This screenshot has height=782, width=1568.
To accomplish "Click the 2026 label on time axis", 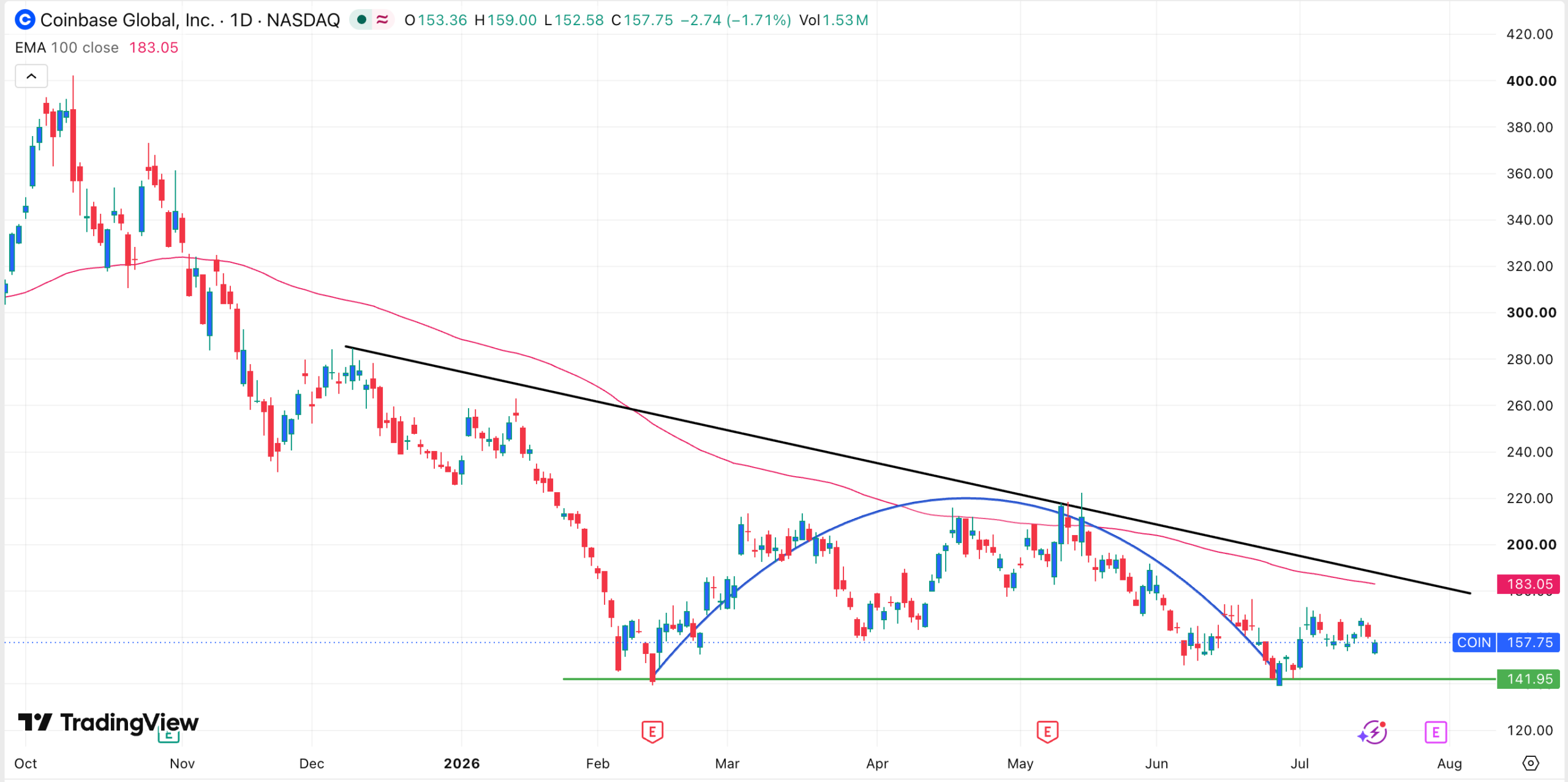I will [x=462, y=764].
